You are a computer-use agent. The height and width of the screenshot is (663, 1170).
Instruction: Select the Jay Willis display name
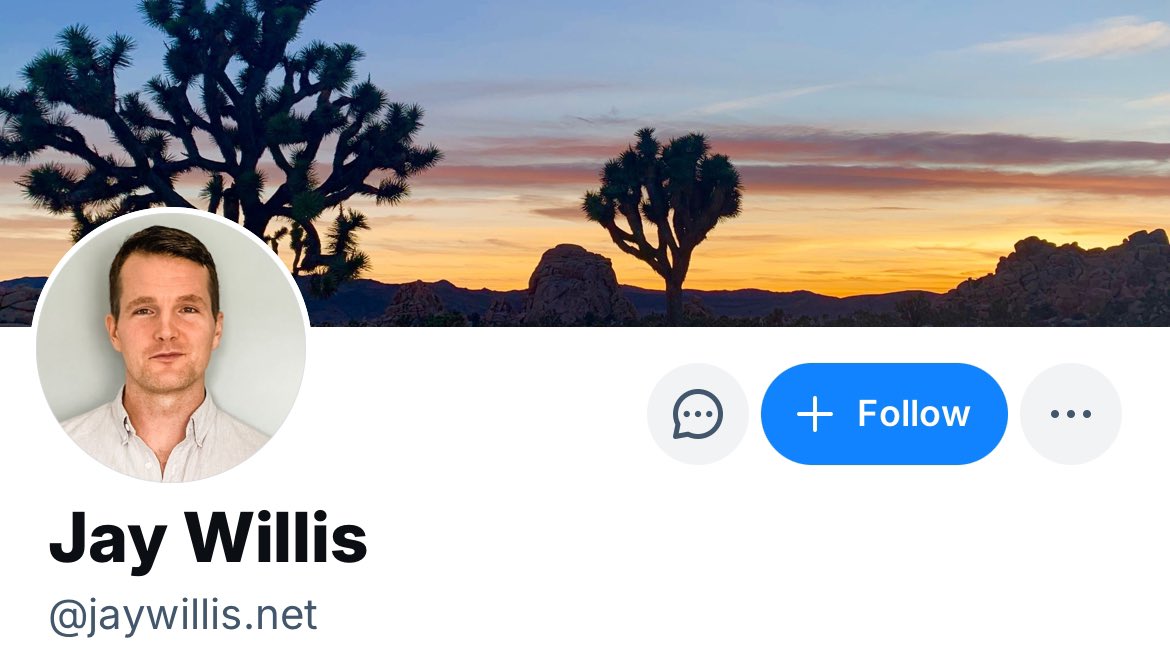click(x=208, y=538)
